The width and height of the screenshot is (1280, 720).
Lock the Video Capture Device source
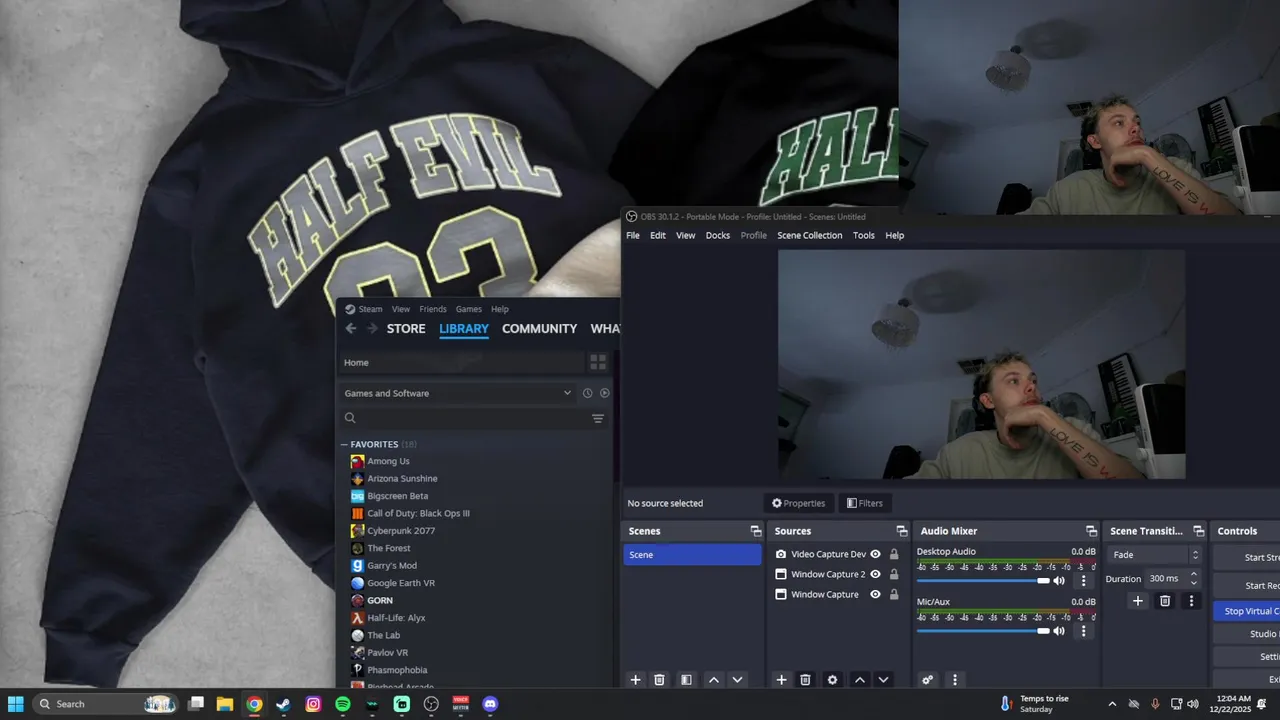tap(894, 554)
